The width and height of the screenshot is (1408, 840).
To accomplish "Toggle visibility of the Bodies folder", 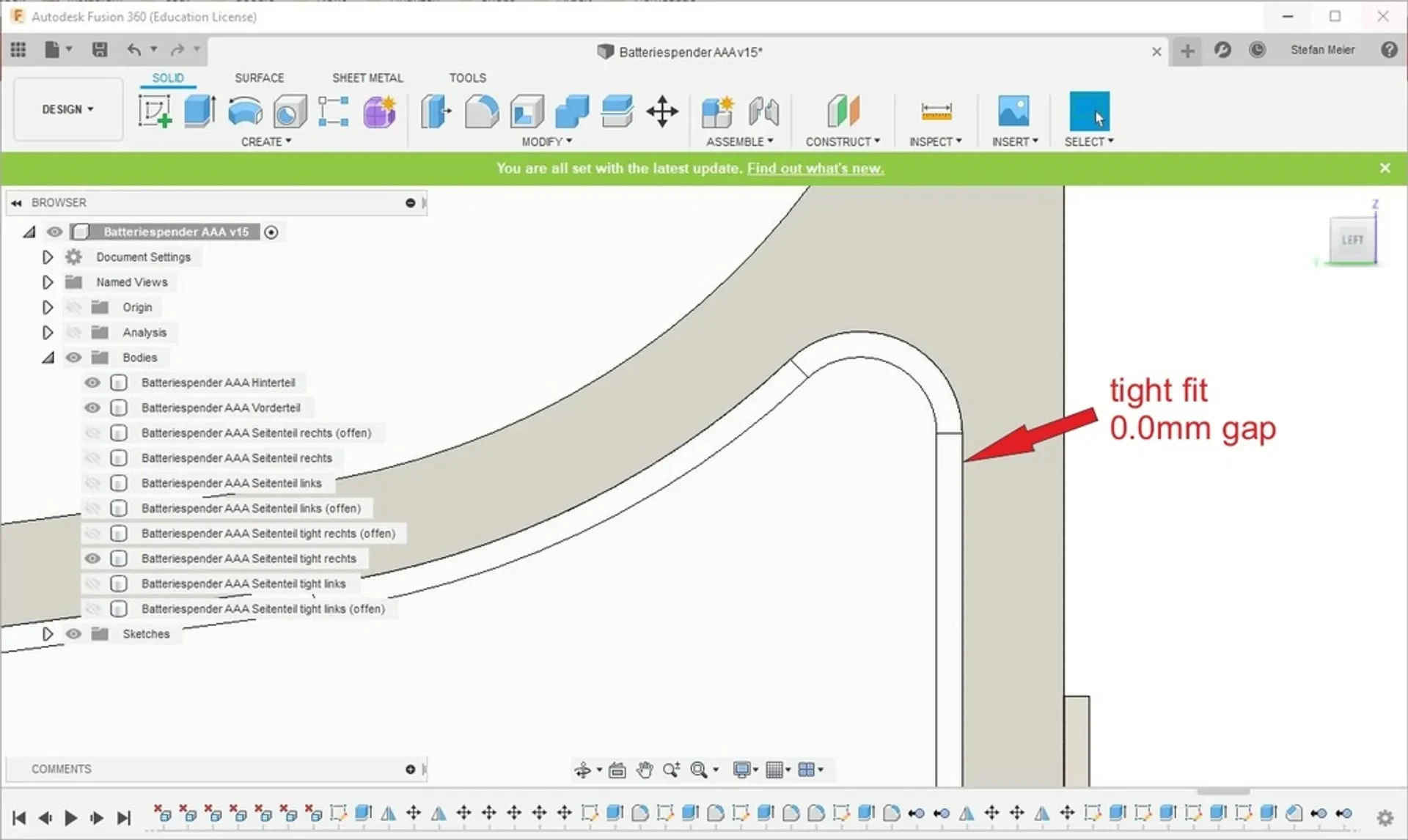I will pos(73,358).
